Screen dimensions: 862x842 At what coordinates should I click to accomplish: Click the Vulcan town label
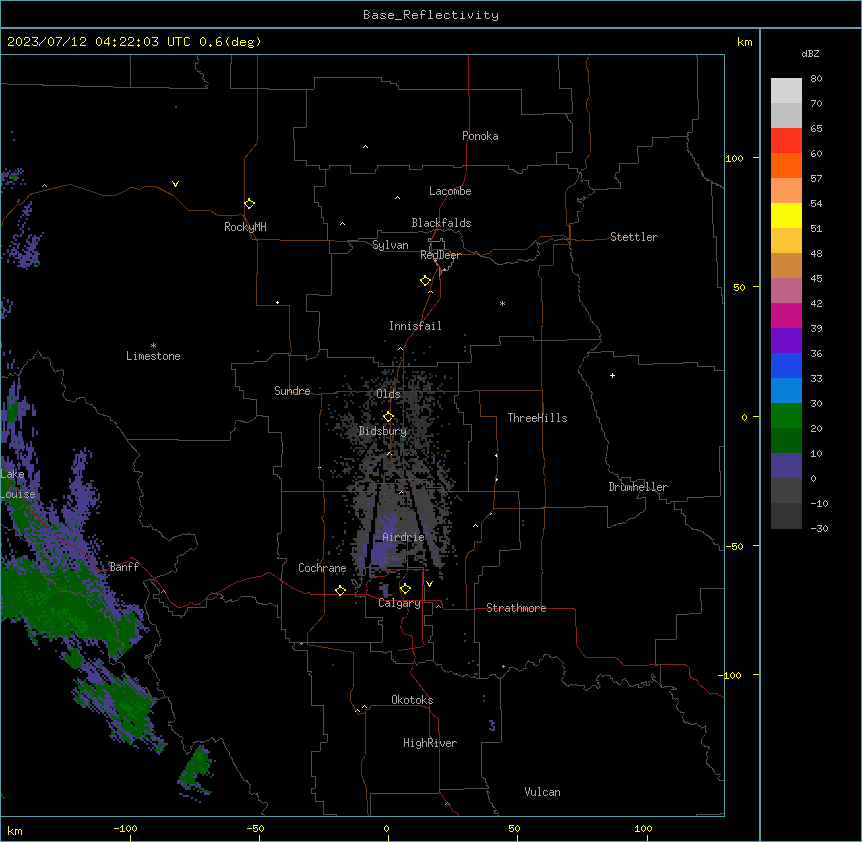[x=542, y=792]
